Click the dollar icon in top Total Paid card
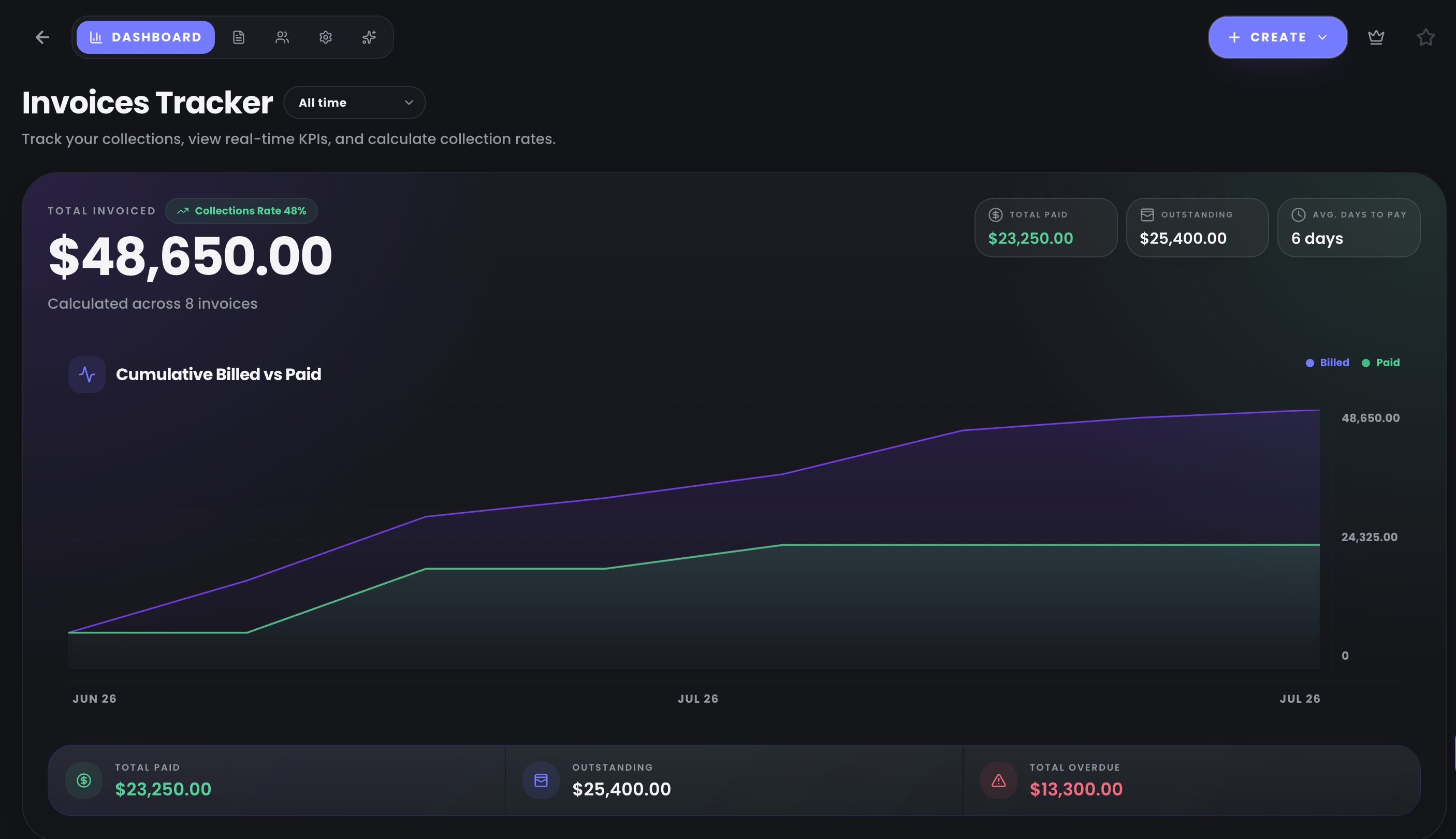Screen dimensions: 1456x839 tap(995, 215)
